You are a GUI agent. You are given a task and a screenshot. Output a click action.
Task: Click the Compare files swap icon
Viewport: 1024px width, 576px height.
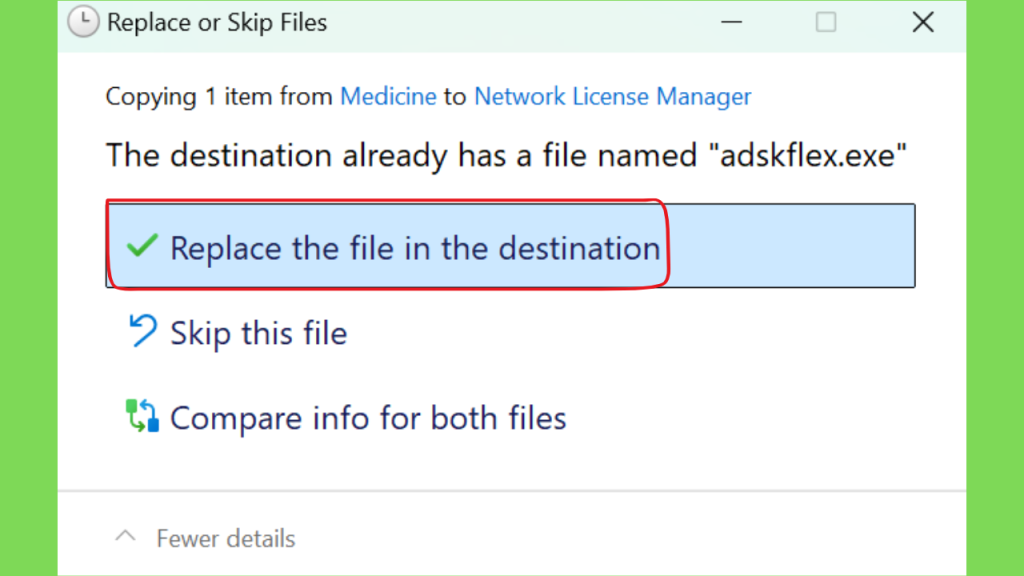[142, 415]
